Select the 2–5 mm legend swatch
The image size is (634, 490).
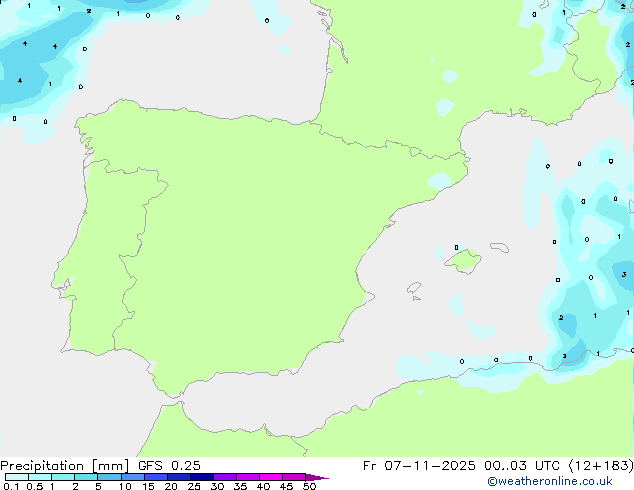click(x=86, y=477)
